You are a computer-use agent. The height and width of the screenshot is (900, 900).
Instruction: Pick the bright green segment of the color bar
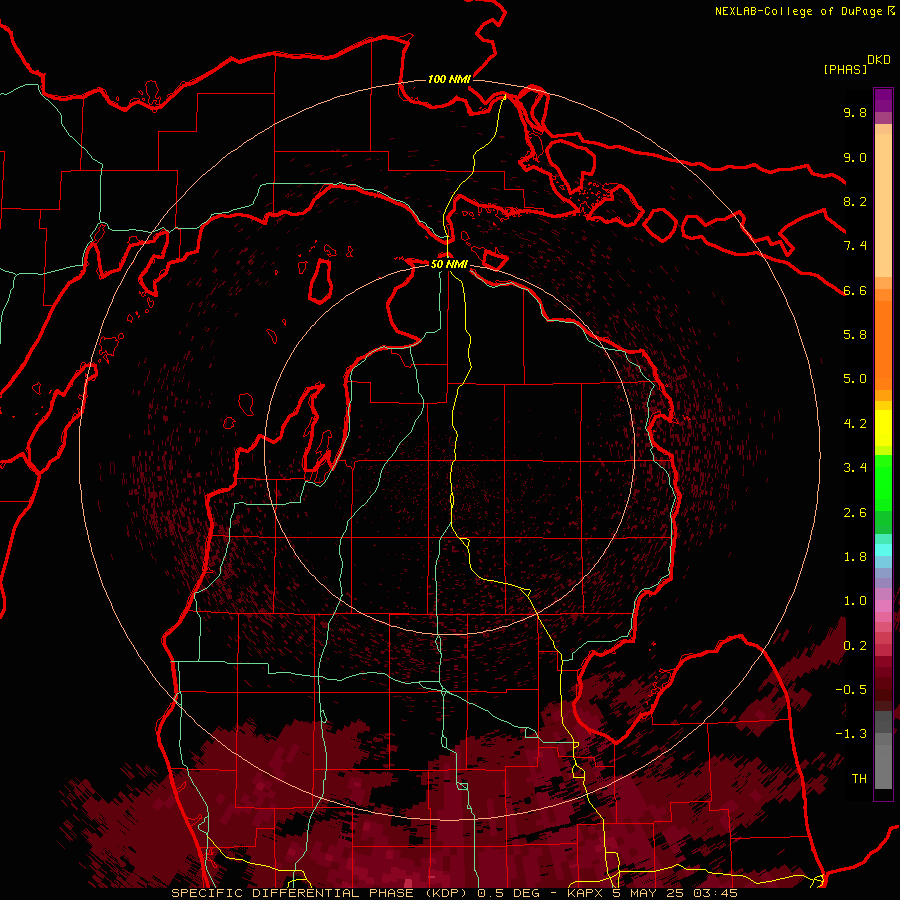coord(883,482)
